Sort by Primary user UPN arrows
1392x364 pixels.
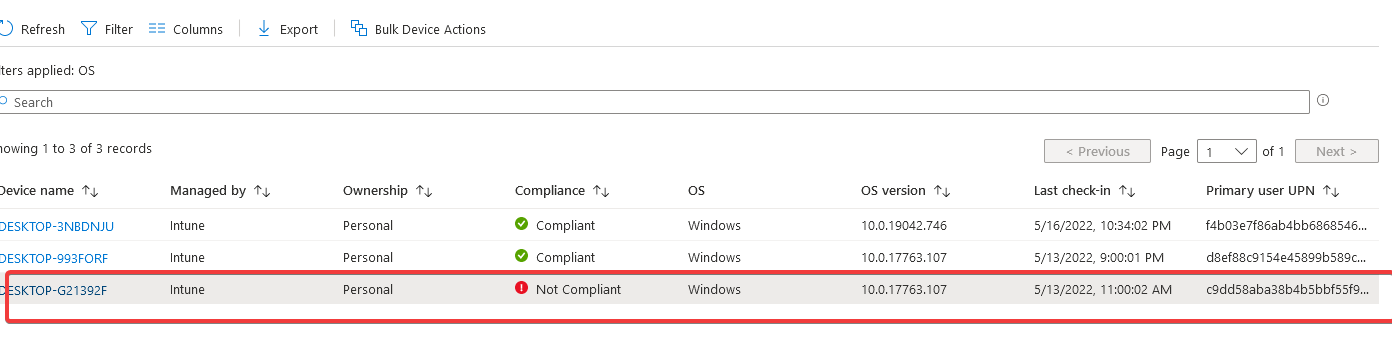[1330, 190]
